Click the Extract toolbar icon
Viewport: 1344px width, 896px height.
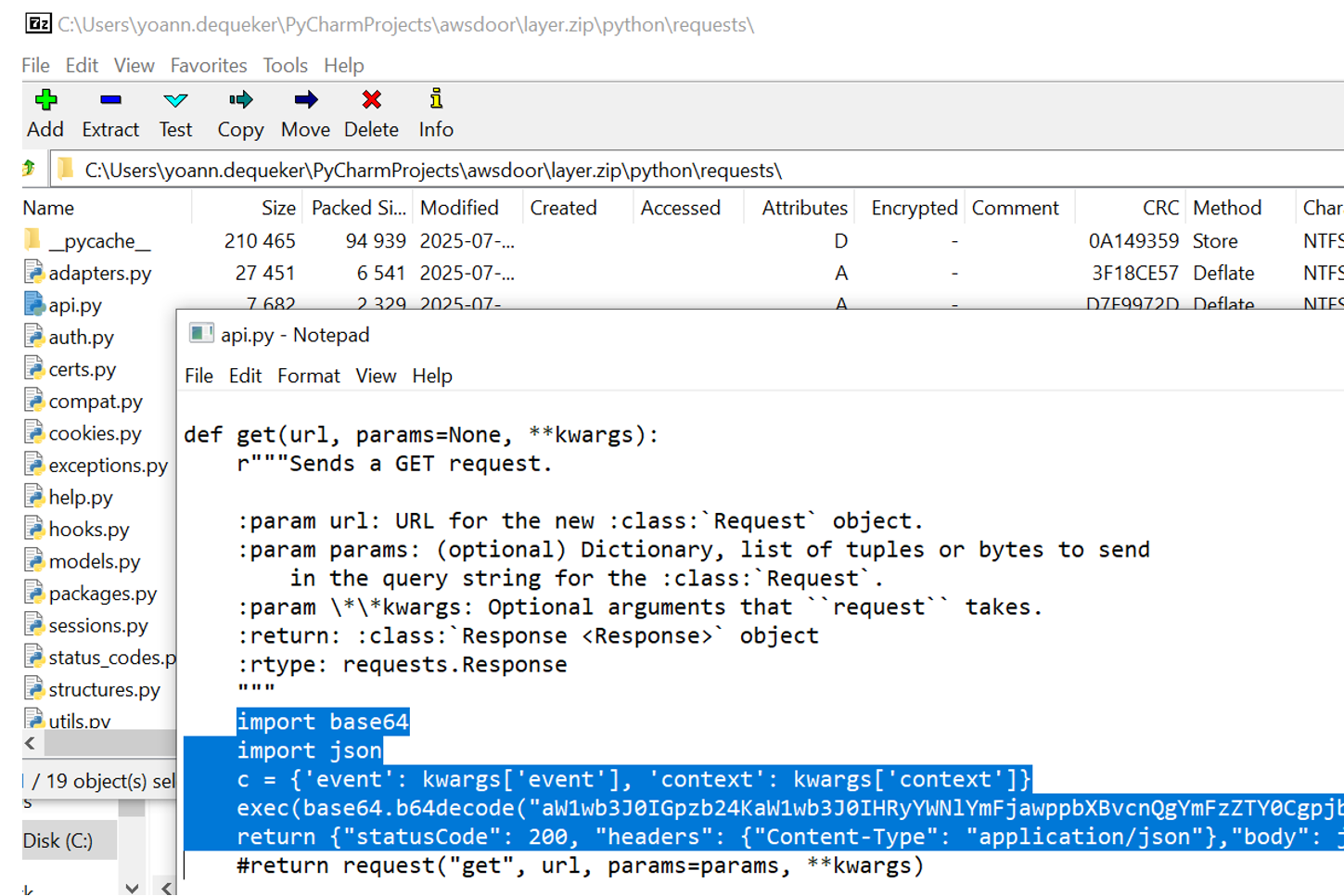[109, 100]
